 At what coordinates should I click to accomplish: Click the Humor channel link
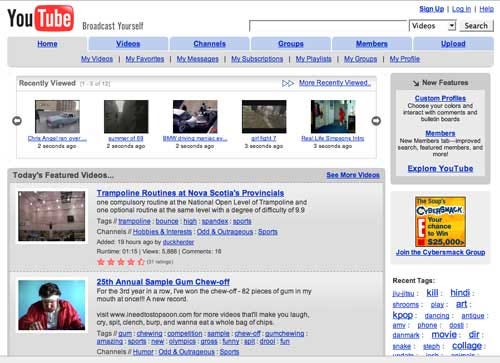pyautogui.click(x=143, y=352)
